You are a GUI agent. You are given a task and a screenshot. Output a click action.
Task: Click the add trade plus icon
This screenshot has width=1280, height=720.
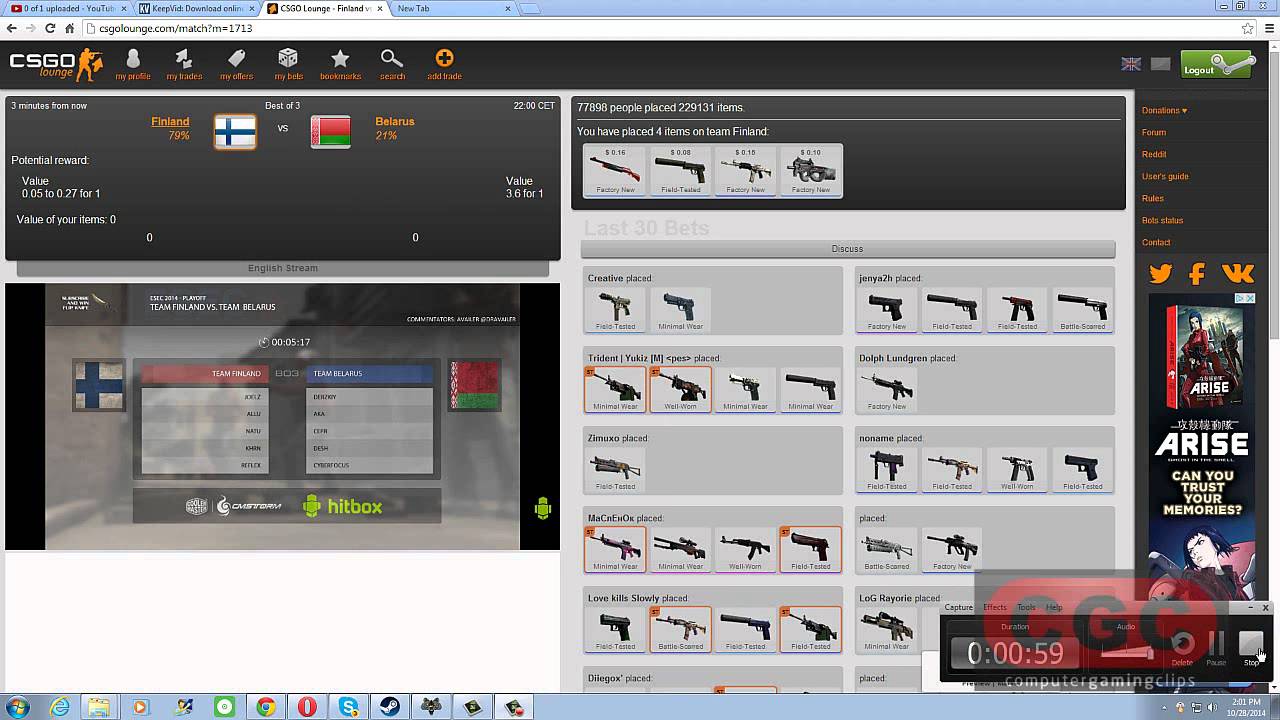[x=444, y=65]
